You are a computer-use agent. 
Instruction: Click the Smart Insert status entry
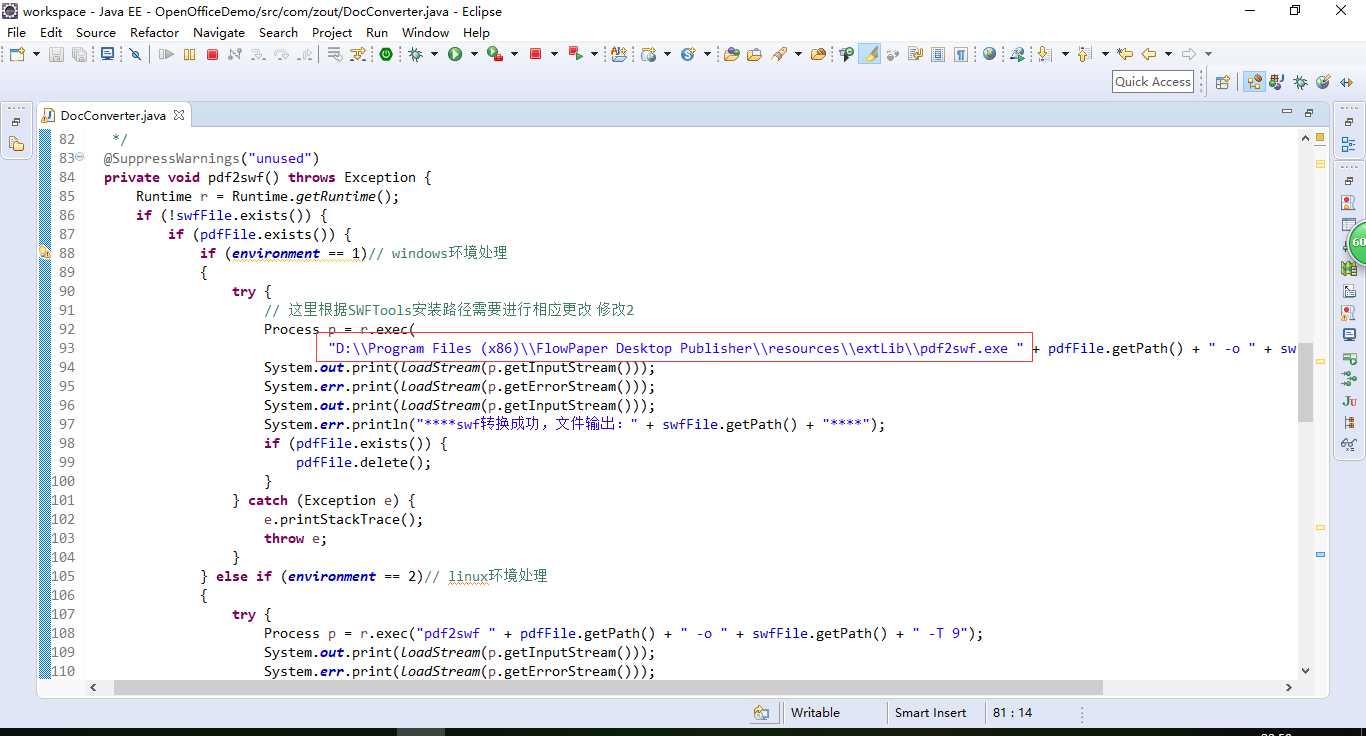pos(930,713)
